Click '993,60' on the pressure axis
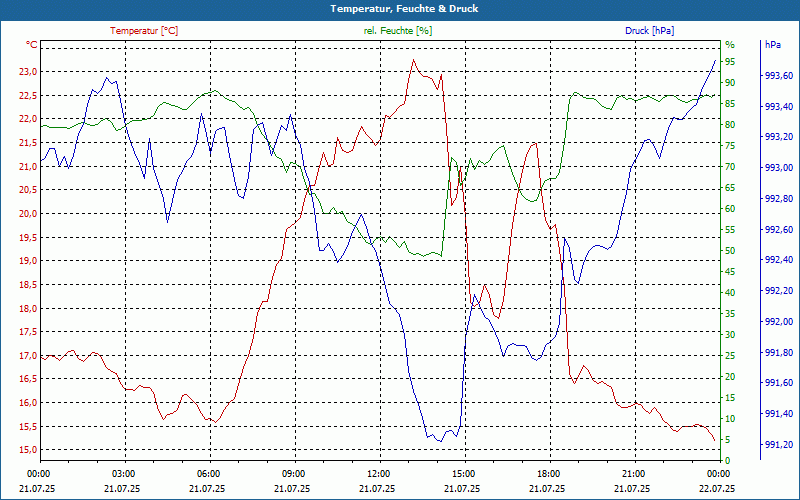Viewport: 800px width, 500px height. click(x=779, y=76)
